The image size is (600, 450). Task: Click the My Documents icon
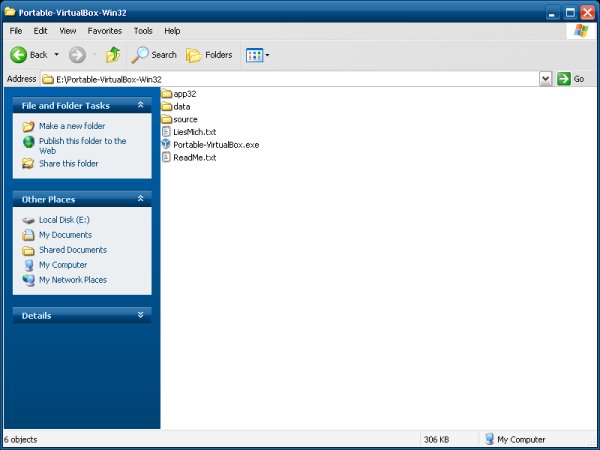pyautogui.click(x=28, y=235)
